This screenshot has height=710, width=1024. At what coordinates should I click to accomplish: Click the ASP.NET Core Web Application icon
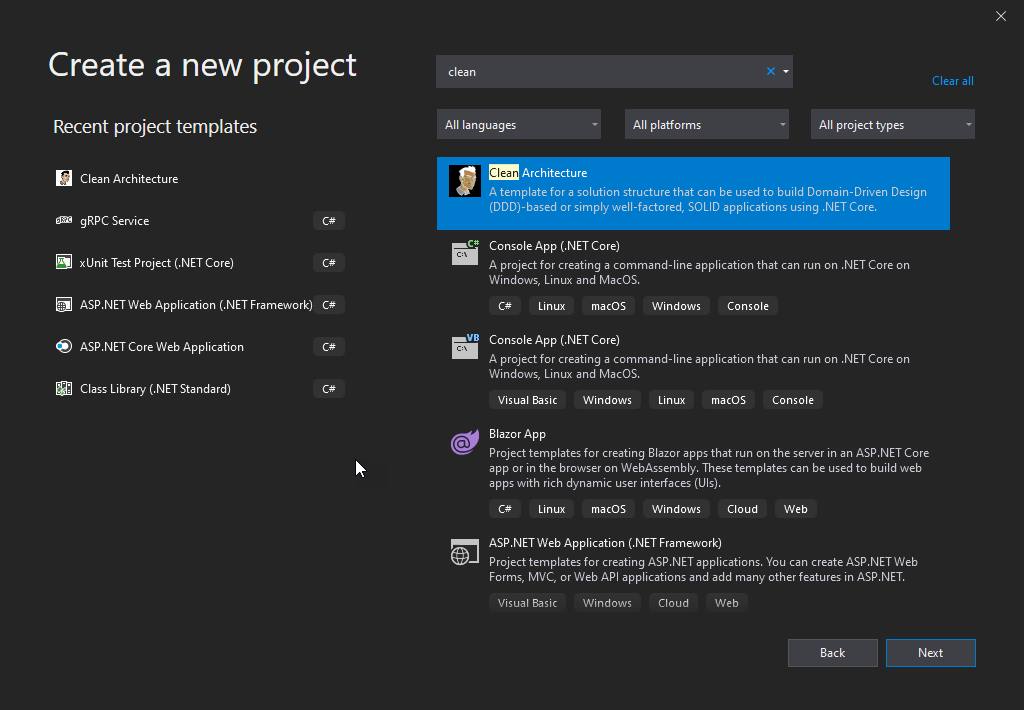64,346
